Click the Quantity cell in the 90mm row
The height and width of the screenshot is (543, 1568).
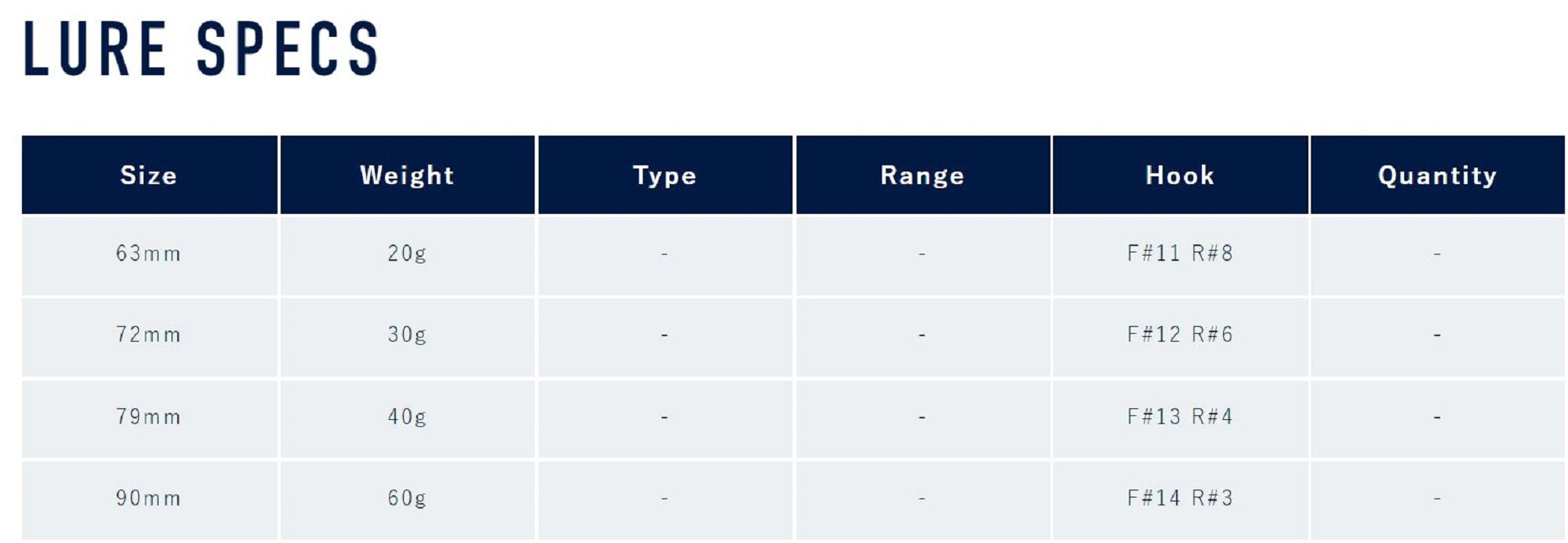pos(1437,498)
